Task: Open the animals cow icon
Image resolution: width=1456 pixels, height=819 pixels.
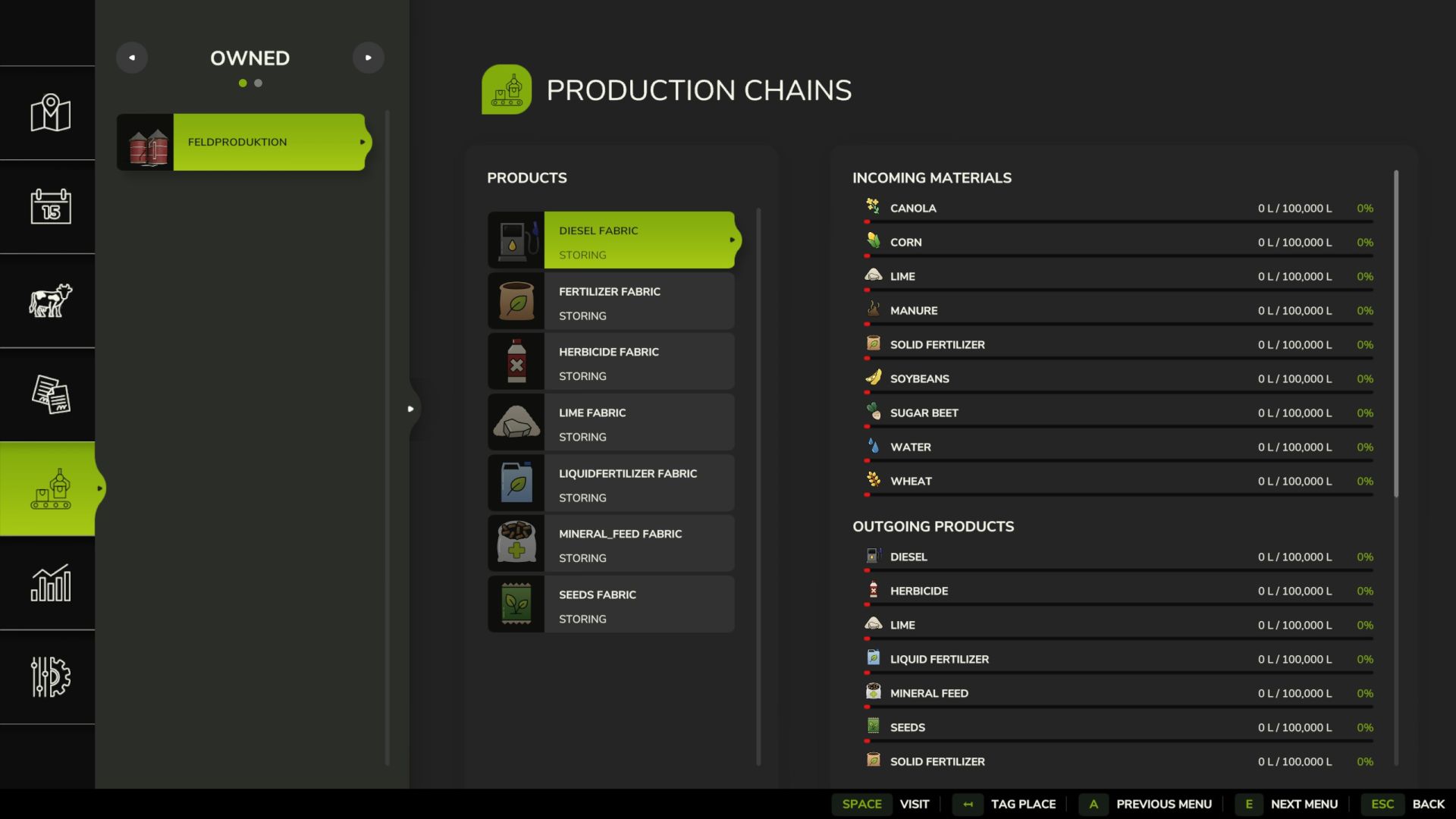Action: coord(50,301)
